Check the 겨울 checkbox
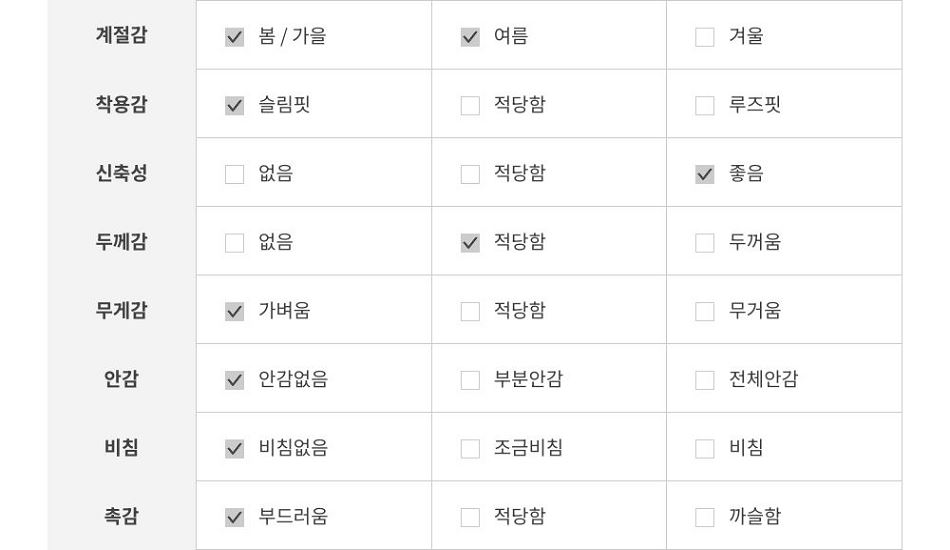The image size is (950, 550). tap(705, 37)
